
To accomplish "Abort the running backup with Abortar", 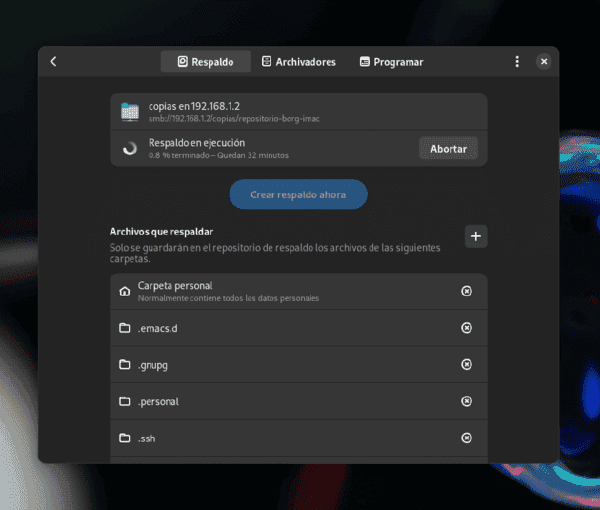I will (448, 148).
